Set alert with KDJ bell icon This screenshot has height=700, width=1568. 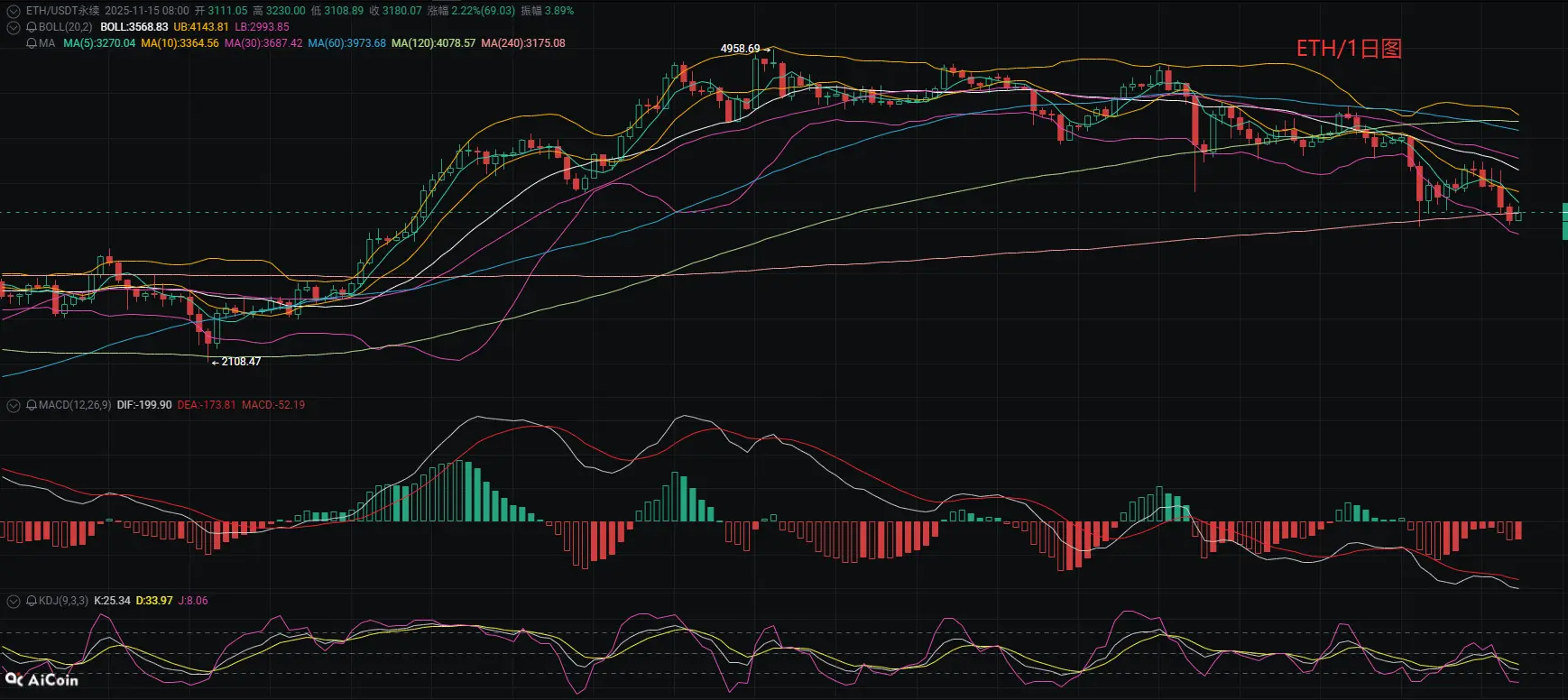(32, 601)
